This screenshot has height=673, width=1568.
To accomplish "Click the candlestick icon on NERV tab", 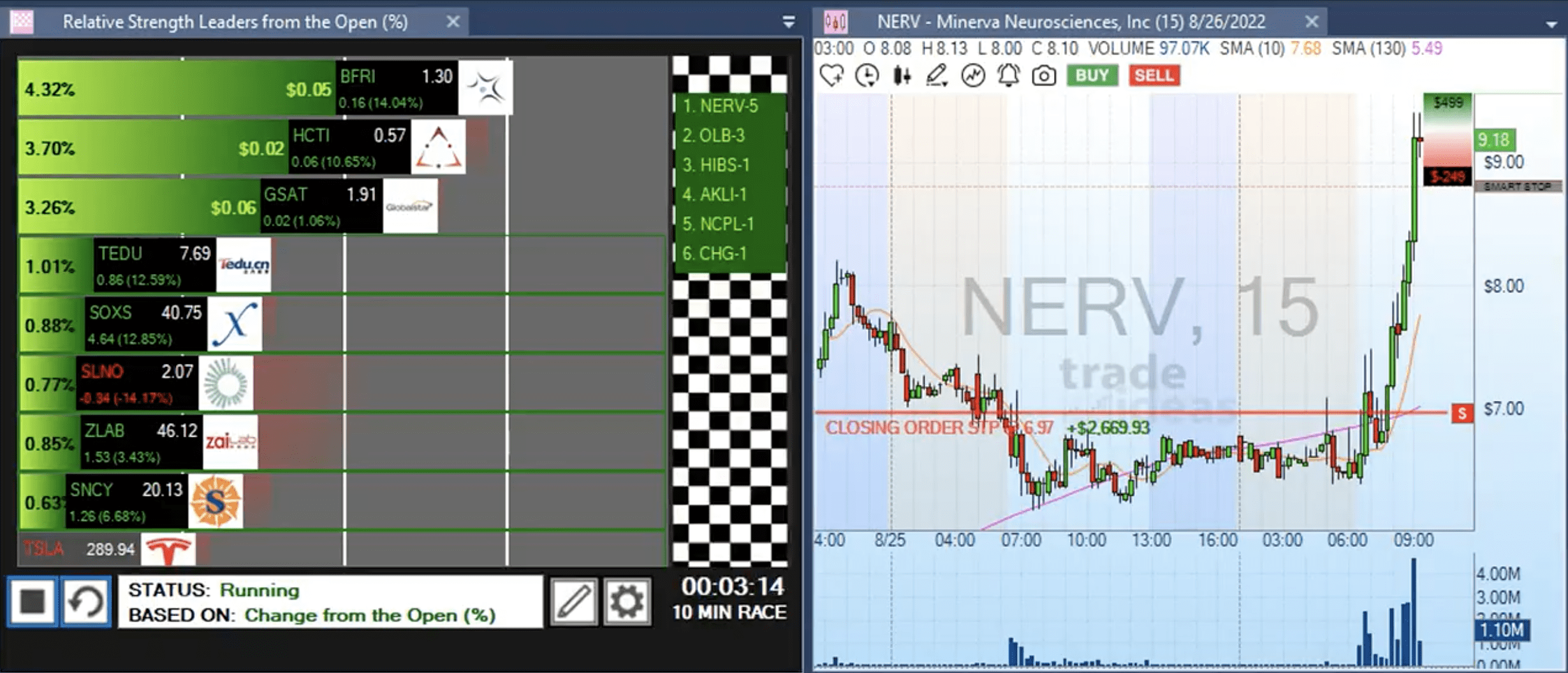I will [x=835, y=22].
